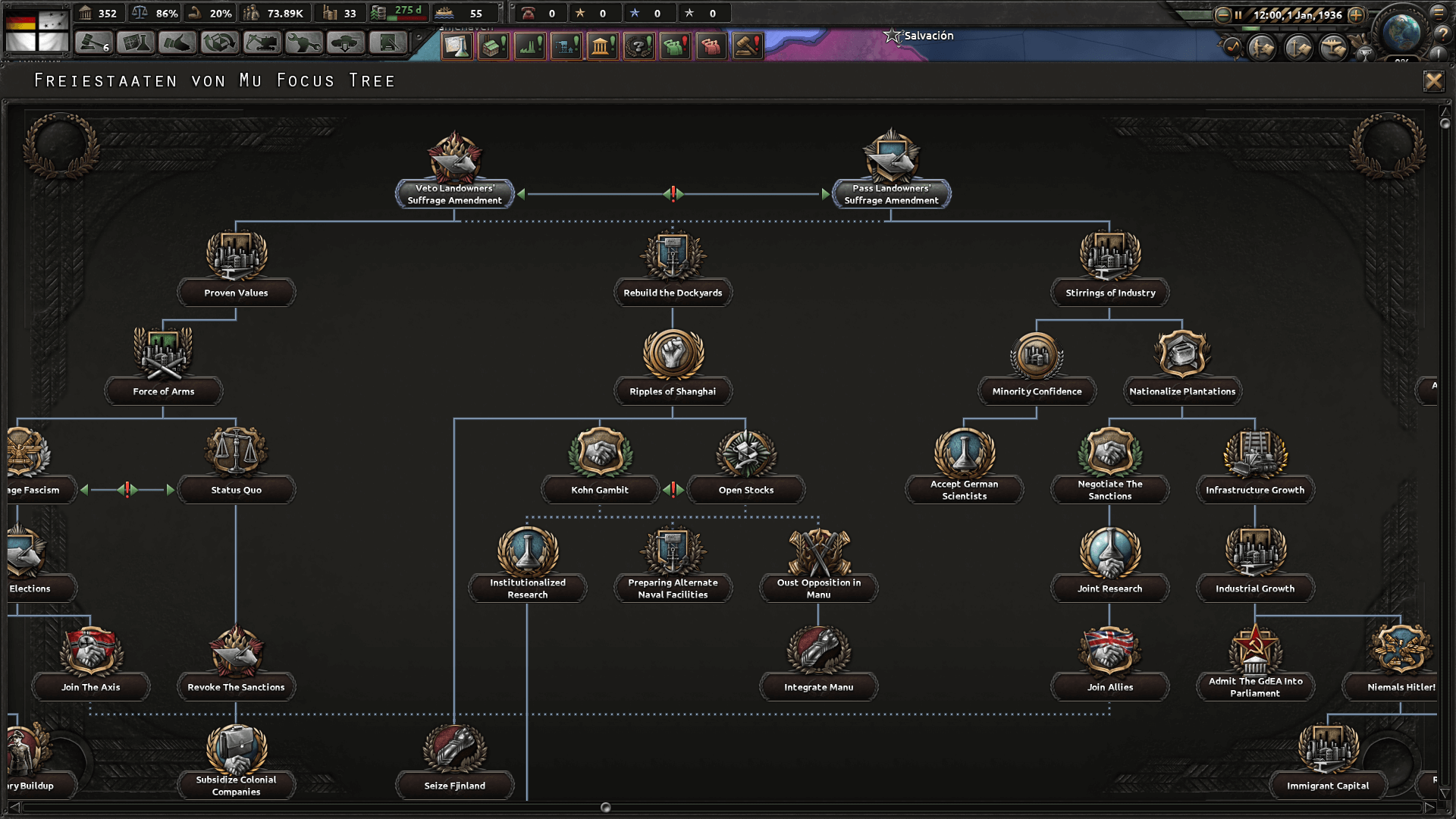
Task: Toggle the game pause button by the date
Action: tap(1238, 14)
